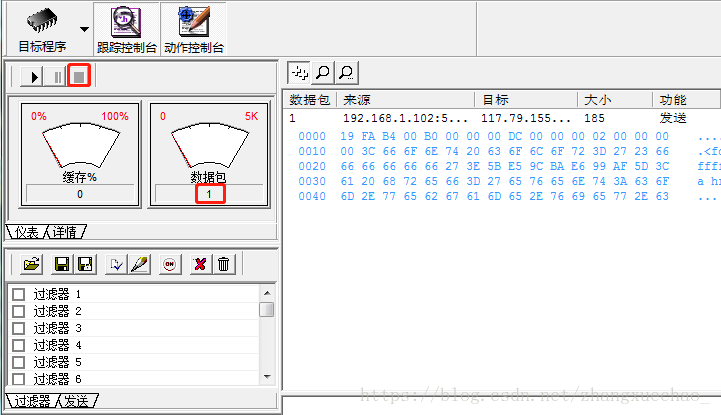The width and height of the screenshot is (721, 415).
Task: Sort by the 目标 destination column header
Action: coord(526,100)
